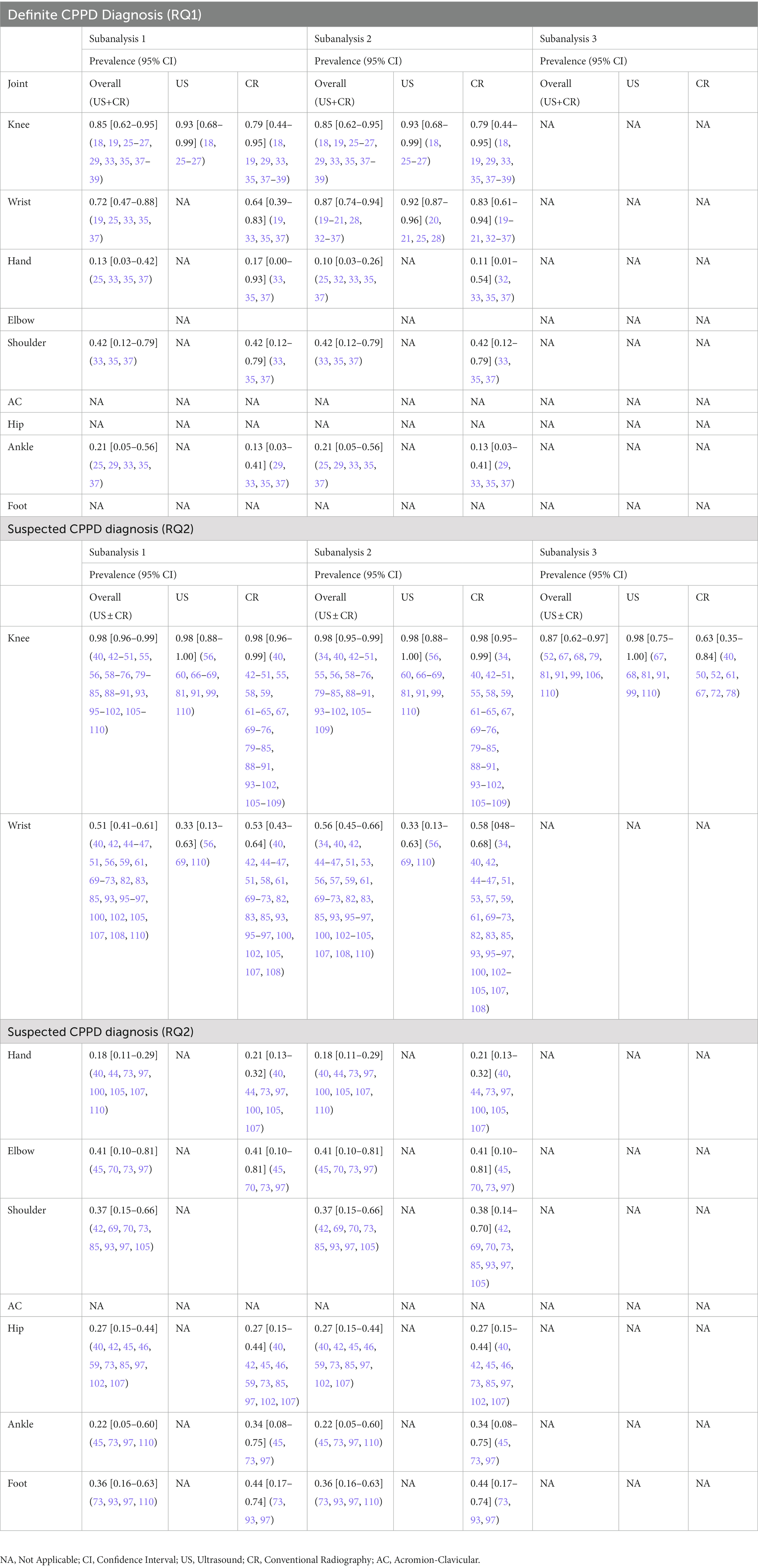Select the 'Definite CPPD Diagnosis (RQ1)' header
Screen dimensions: 758x1568
pos(104,15)
